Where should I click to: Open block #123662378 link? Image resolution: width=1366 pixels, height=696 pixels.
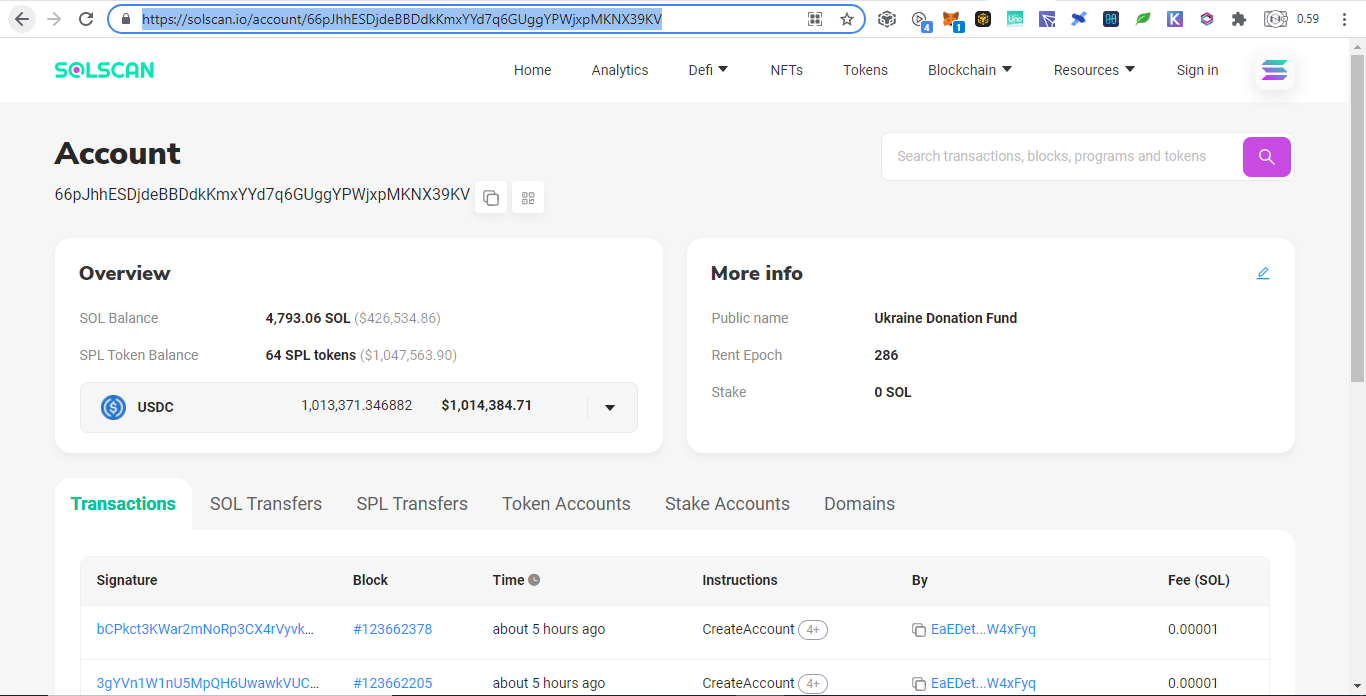393,629
